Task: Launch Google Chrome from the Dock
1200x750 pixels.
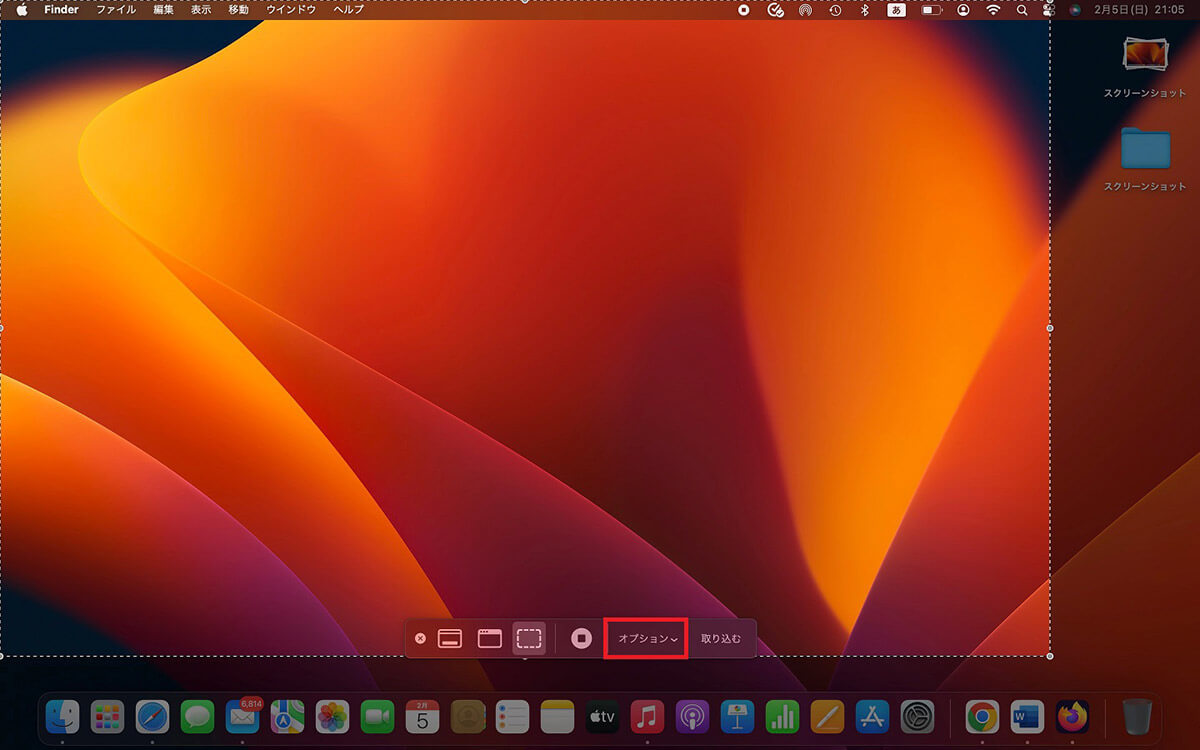Action: pos(982,716)
